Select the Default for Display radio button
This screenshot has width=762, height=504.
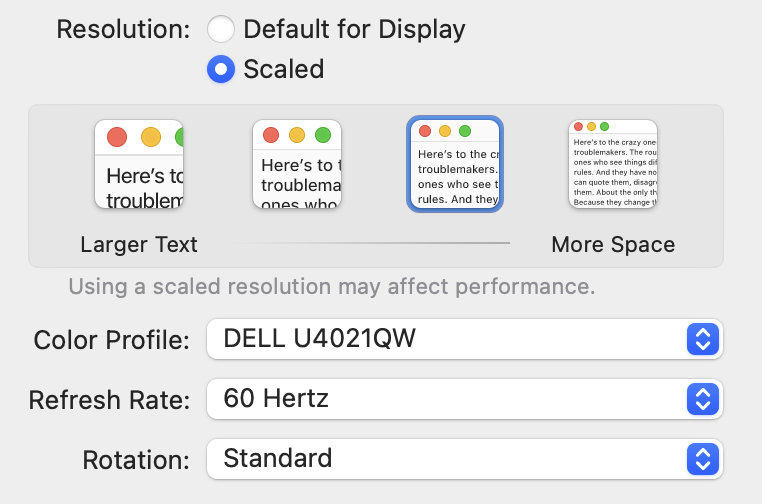(x=220, y=29)
